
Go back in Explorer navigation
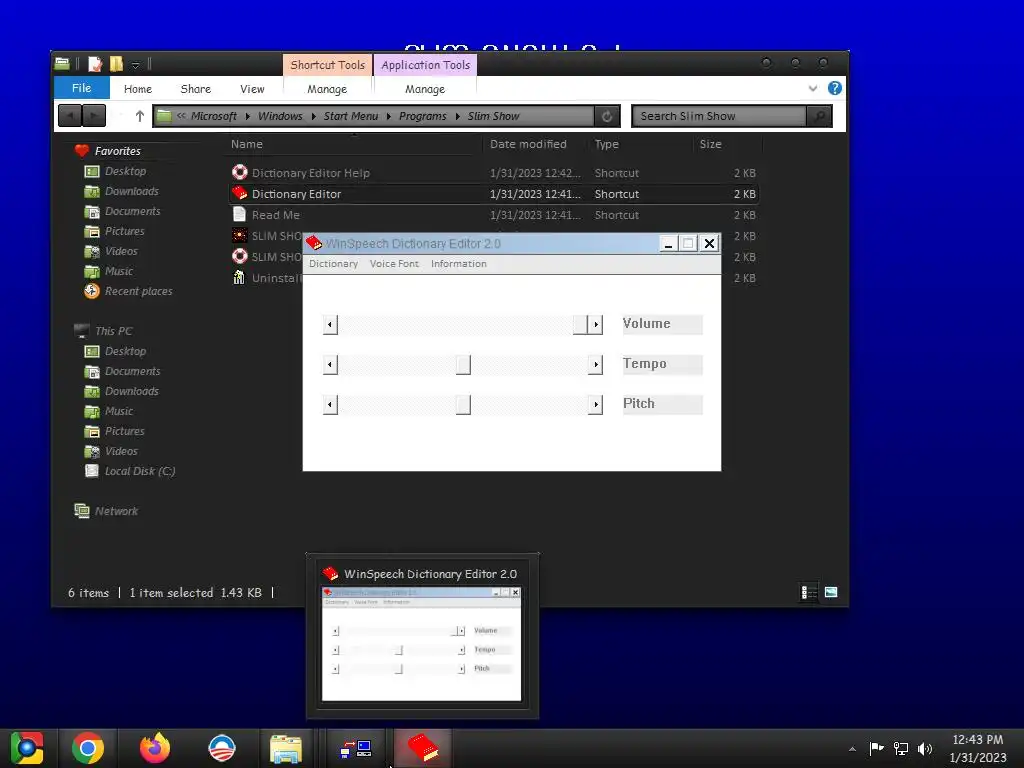(69, 116)
